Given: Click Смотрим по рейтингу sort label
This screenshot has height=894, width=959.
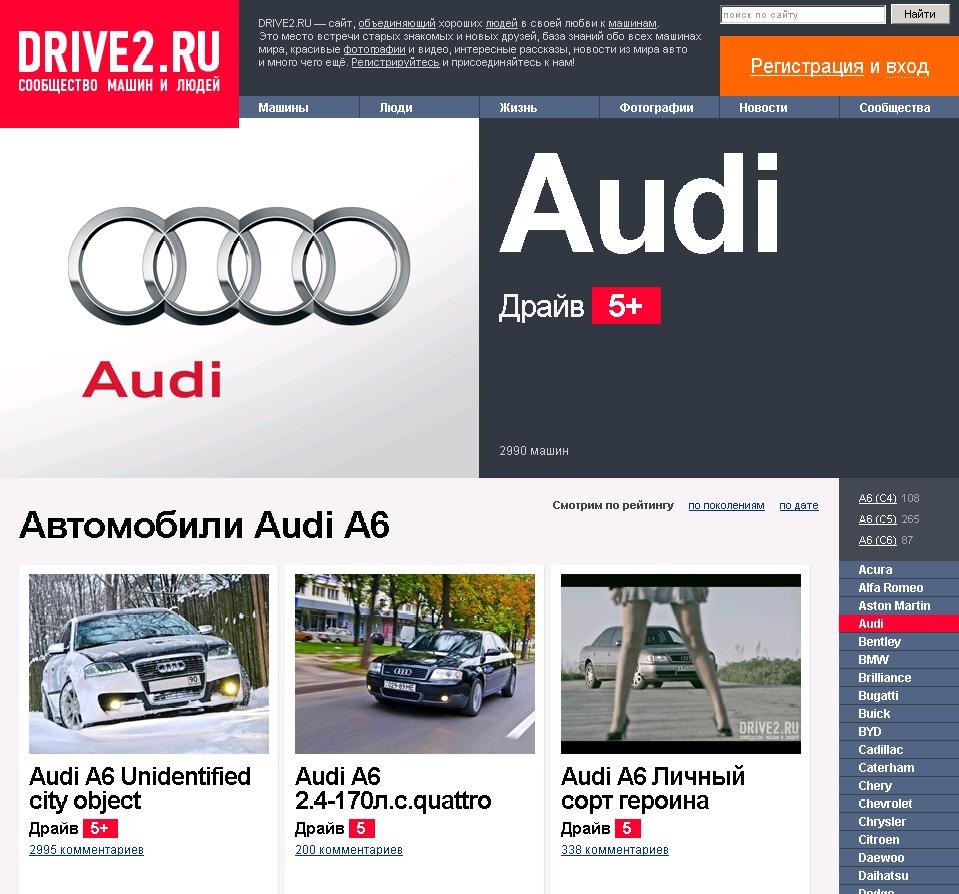Looking at the screenshot, I should click(613, 506).
